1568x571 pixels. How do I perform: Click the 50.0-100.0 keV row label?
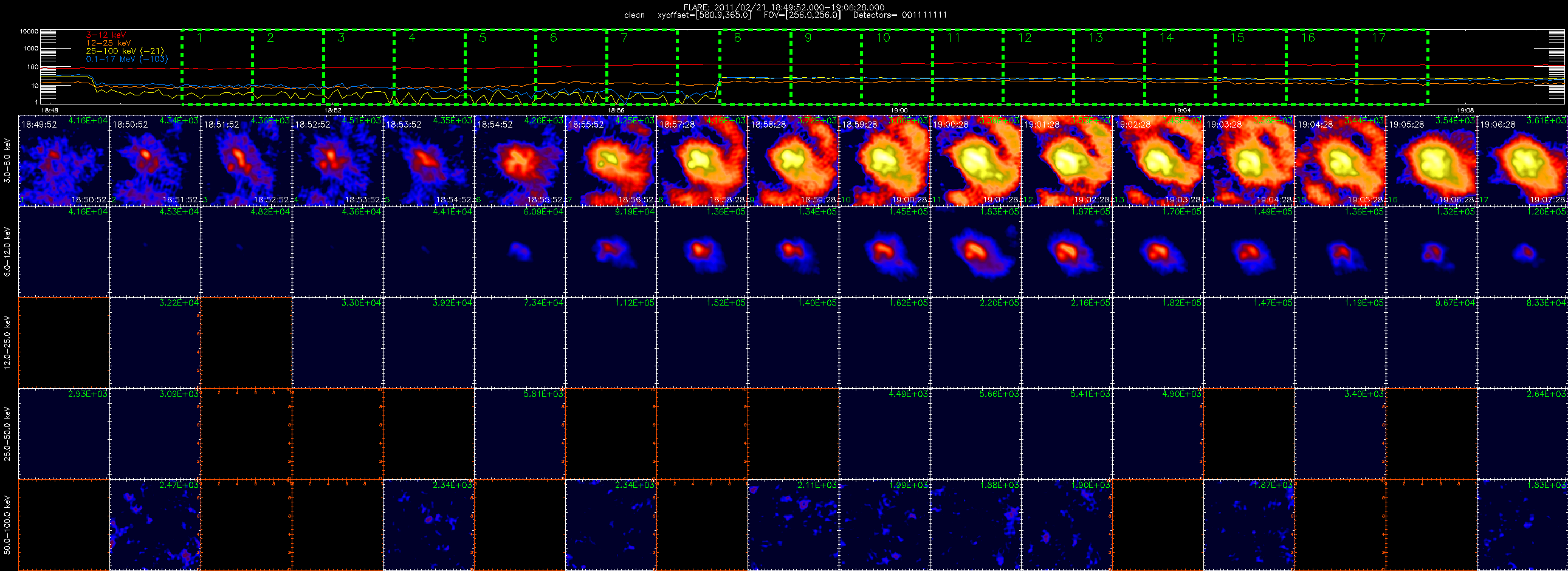(7, 524)
